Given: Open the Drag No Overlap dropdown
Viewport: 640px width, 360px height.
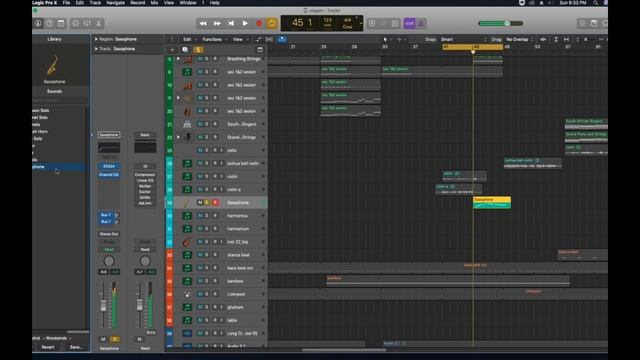Looking at the screenshot, I should tap(519, 40).
